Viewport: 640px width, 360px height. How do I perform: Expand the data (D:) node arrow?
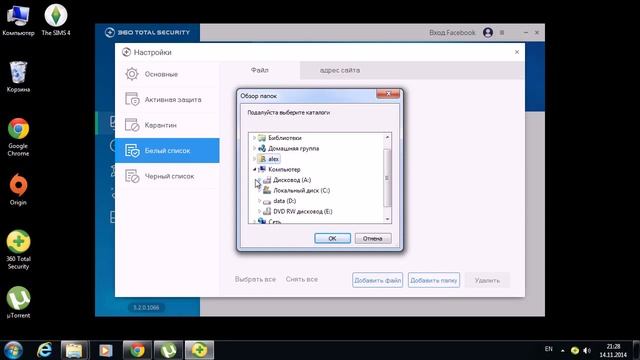(x=260, y=201)
